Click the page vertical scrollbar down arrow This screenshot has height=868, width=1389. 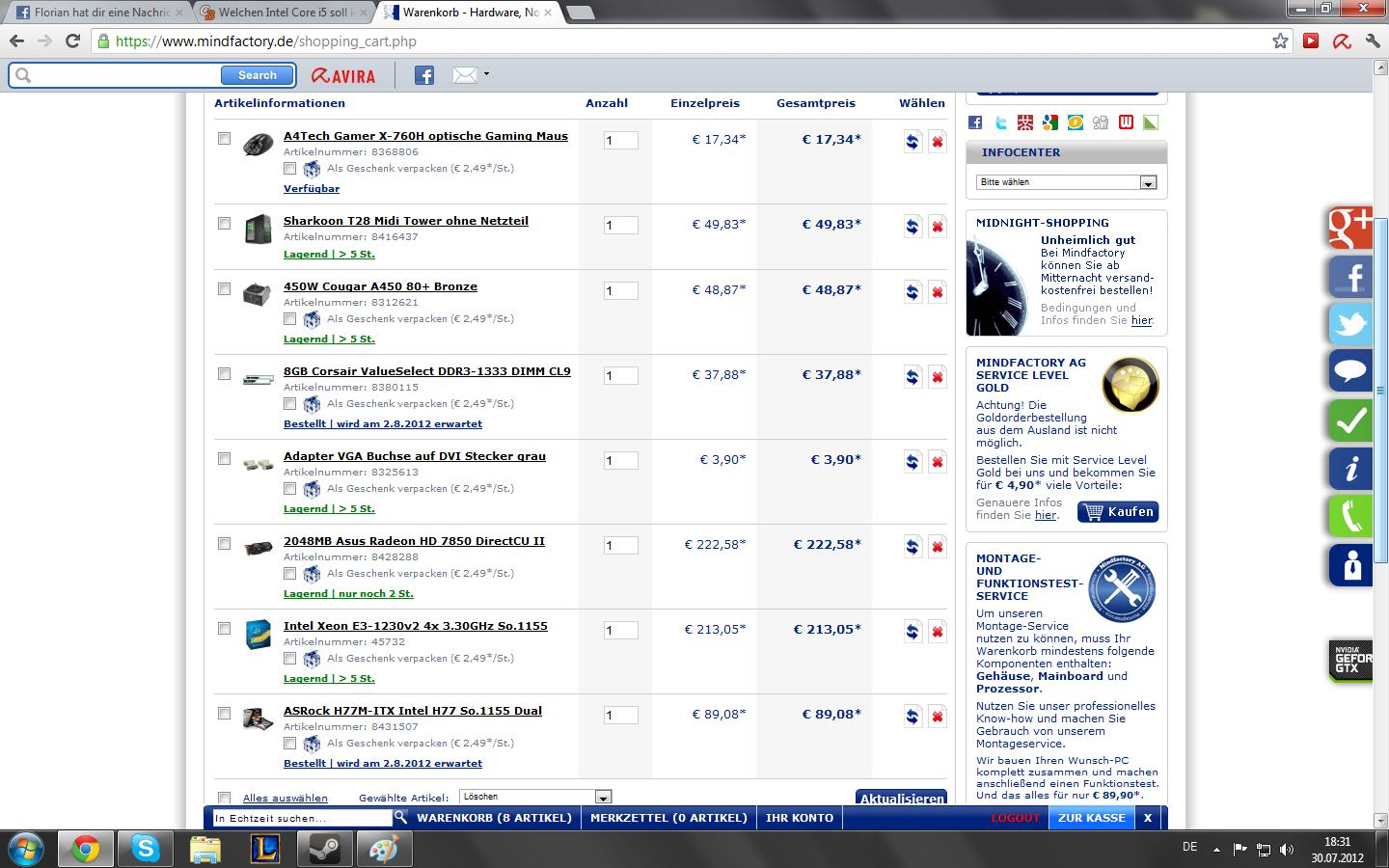[x=1380, y=821]
